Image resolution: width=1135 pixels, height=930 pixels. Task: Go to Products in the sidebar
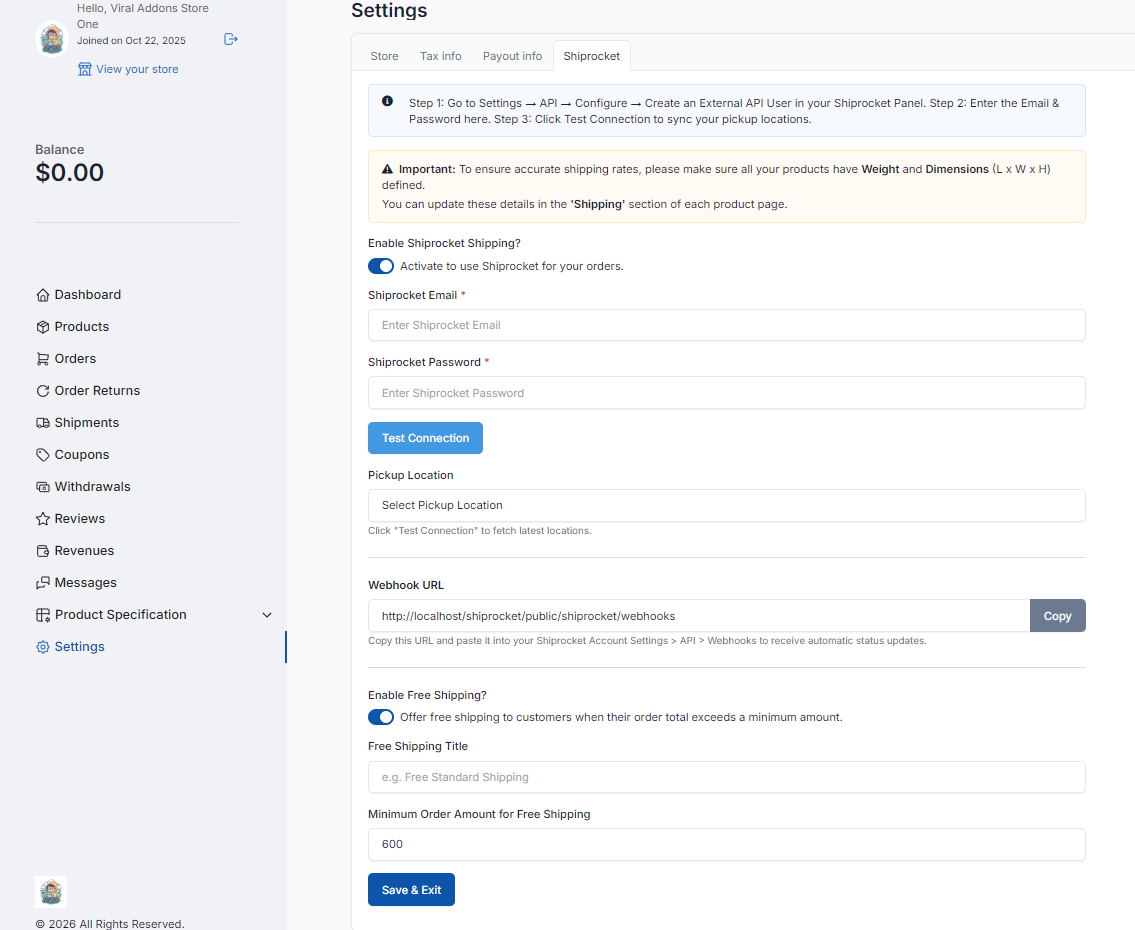tap(82, 326)
